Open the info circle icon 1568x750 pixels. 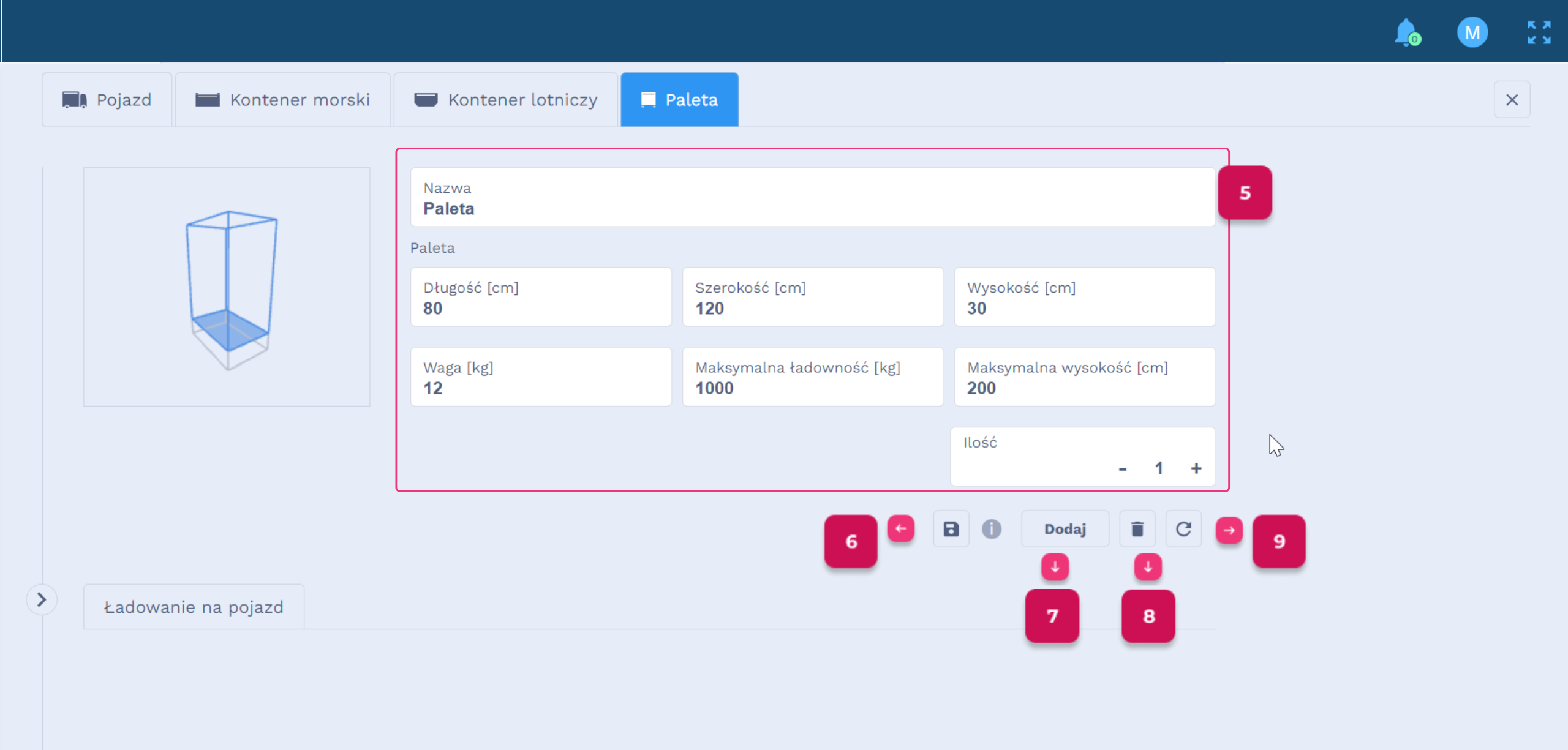(x=991, y=529)
